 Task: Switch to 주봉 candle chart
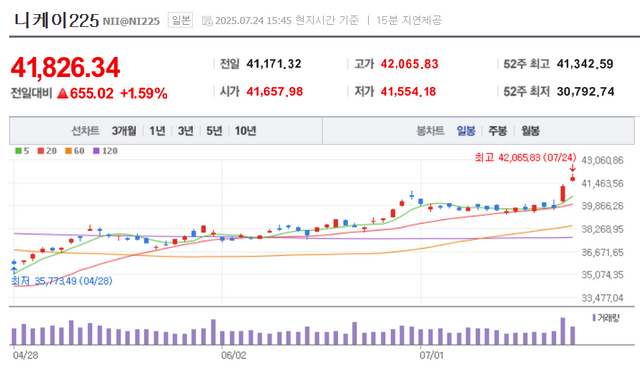pyautogui.click(x=498, y=131)
